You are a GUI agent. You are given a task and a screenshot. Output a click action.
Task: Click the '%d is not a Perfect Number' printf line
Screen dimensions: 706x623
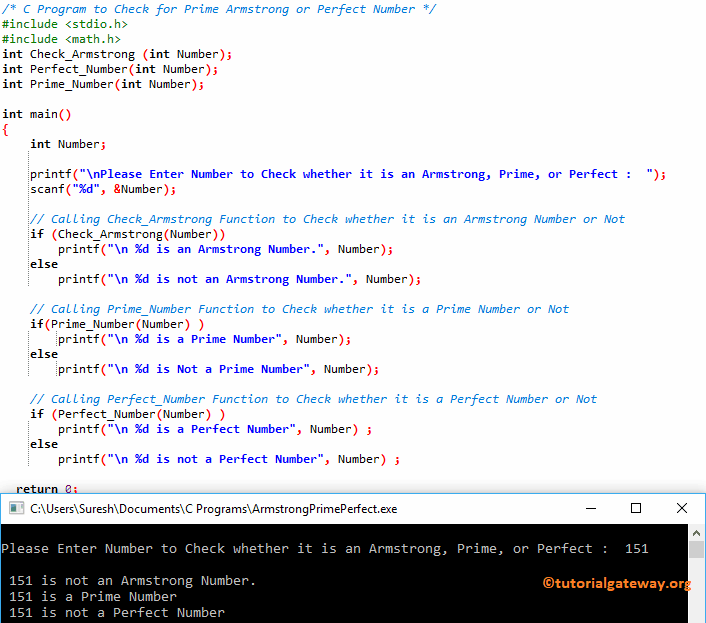click(x=229, y=460)
